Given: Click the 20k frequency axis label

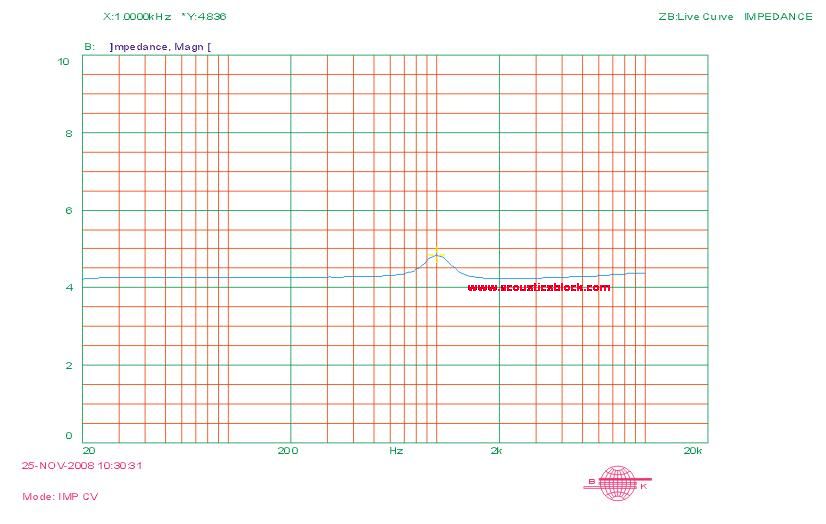Looking at the screenshot, I should pos(692,451).
